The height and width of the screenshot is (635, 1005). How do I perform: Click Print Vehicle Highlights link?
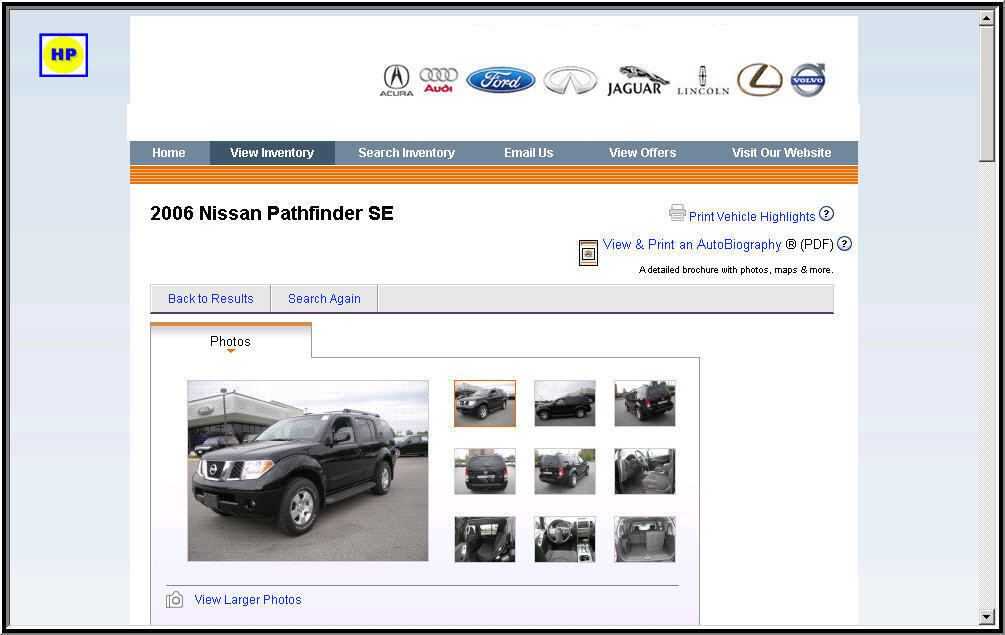[752, 217]
